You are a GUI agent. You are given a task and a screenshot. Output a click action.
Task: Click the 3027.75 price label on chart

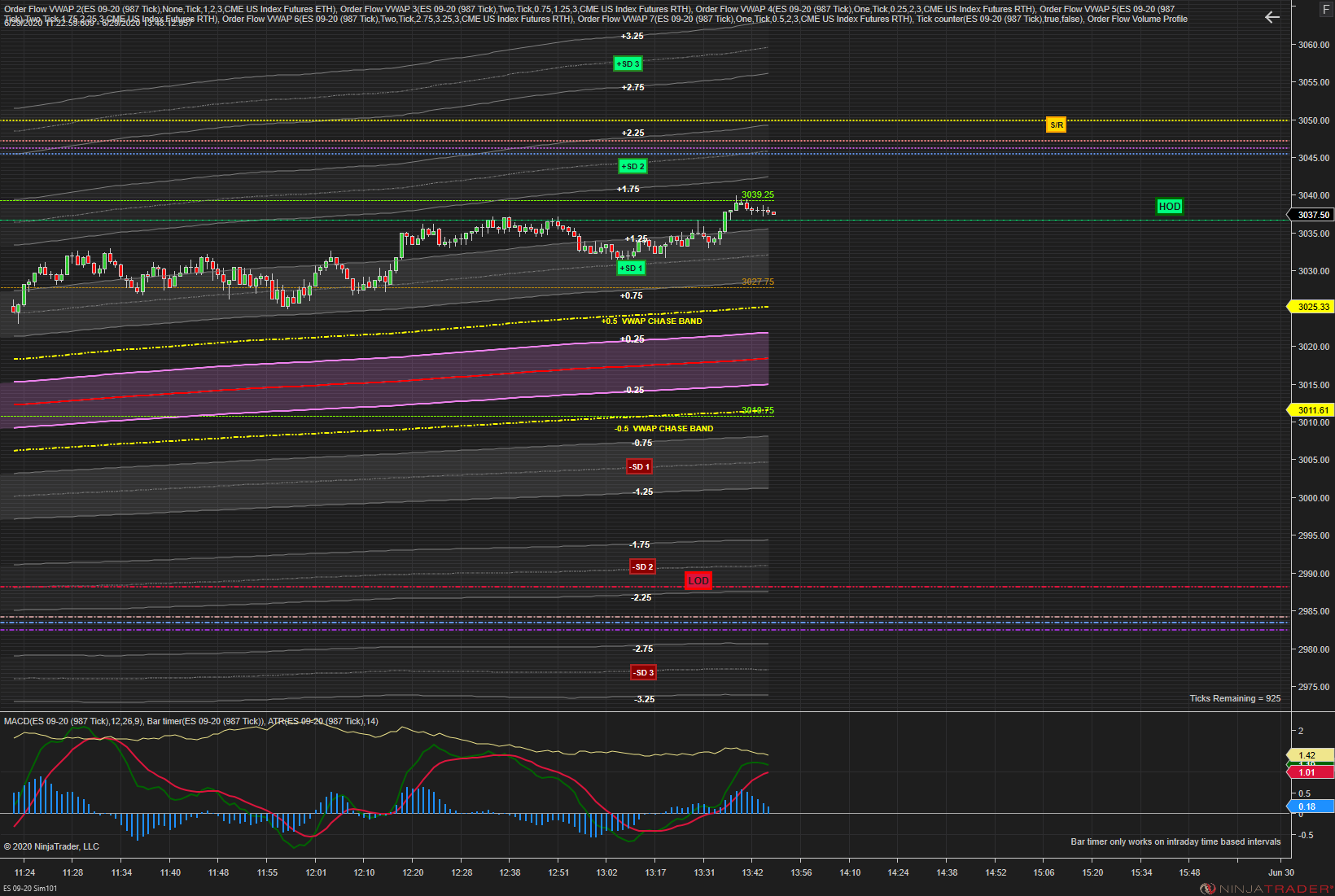tap(758, 282)
